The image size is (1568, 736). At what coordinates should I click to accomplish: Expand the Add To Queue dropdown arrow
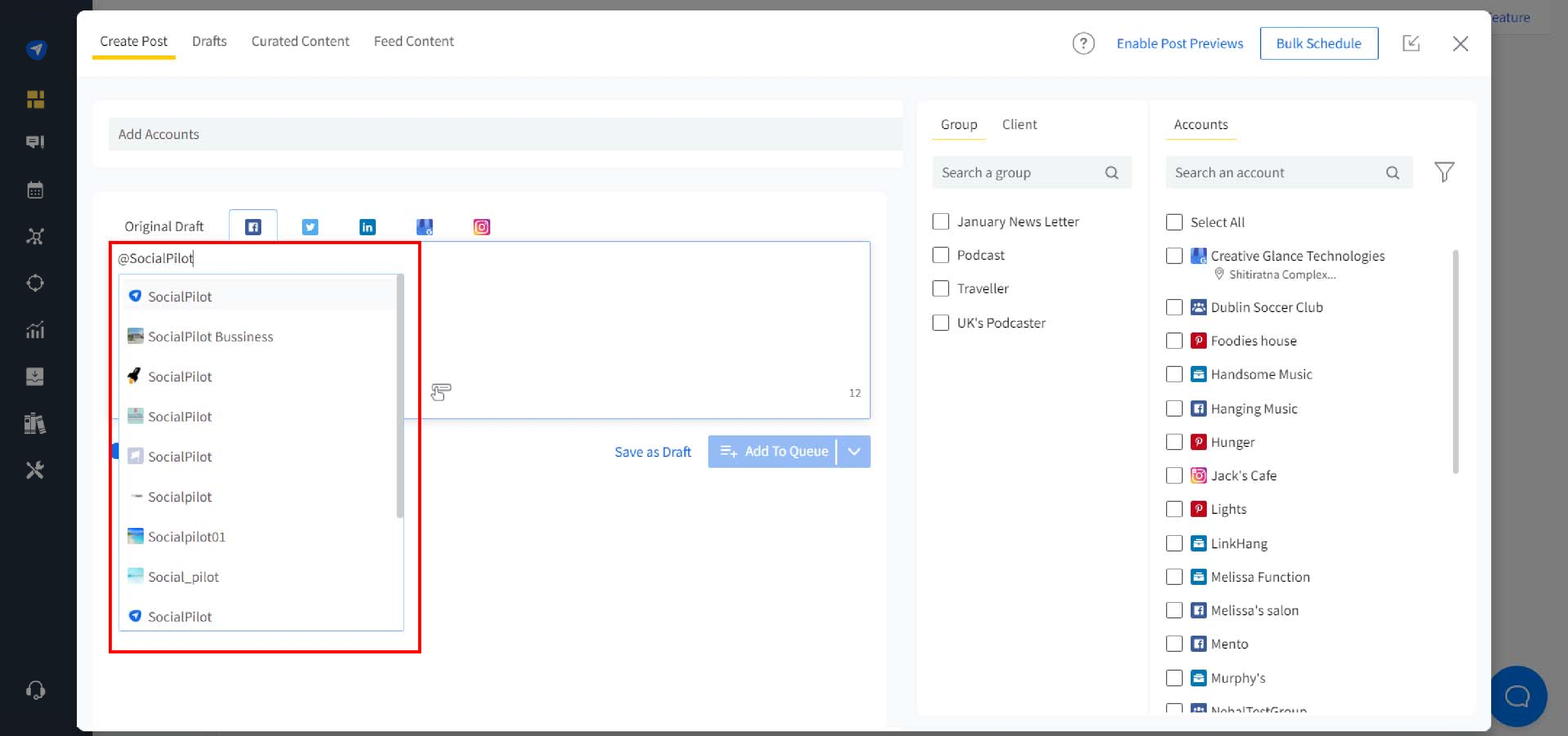coord(854,452)
